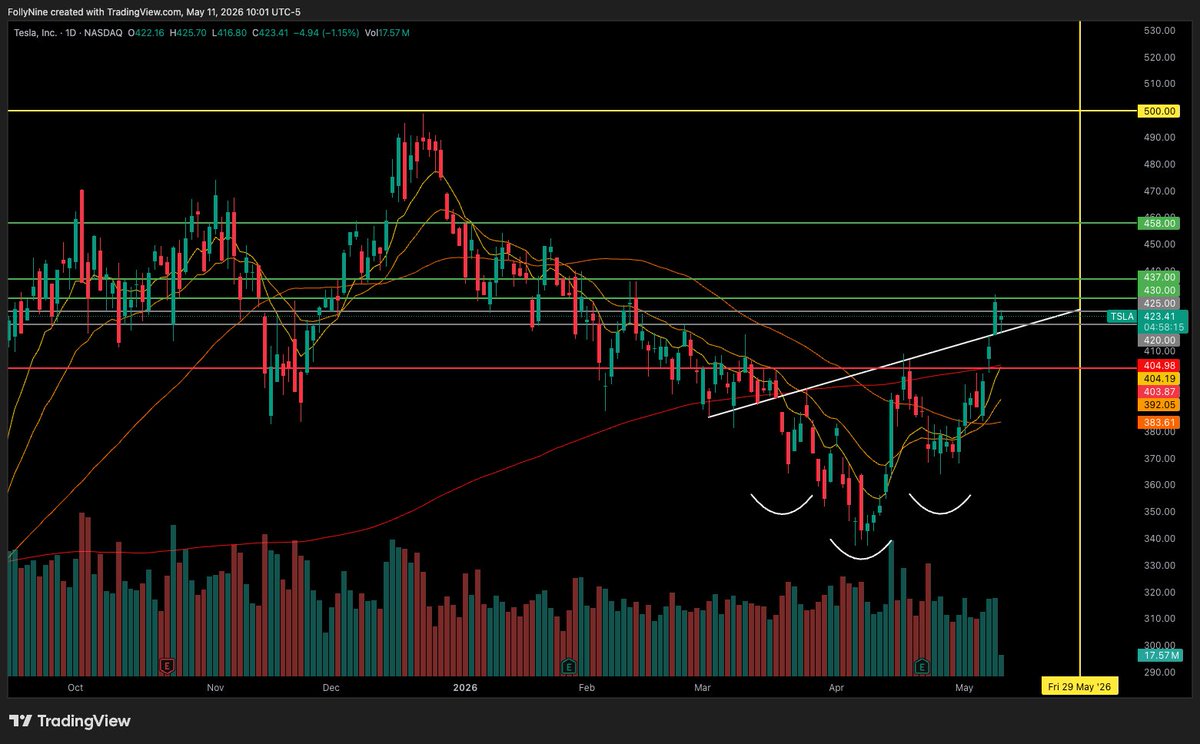This screenshot has height=744, width=1200.
Task: Click the red 404.98 price label
Action: (x=1158, y=367)
